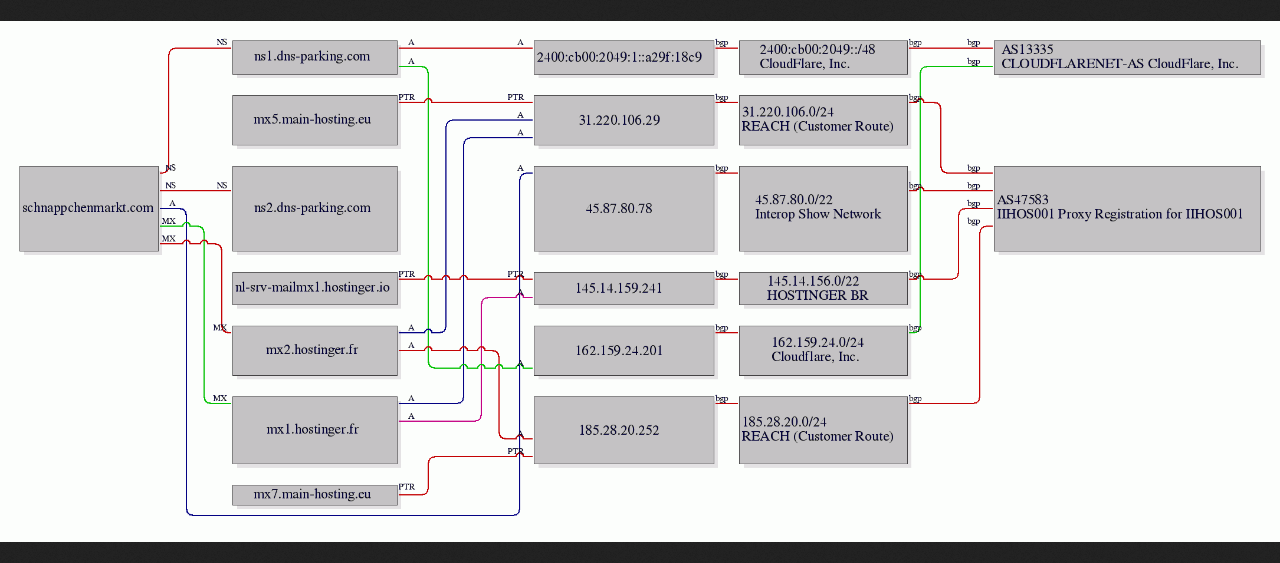This screenshot has width=1280, height=563.
Task: Select the 31.220.106.29 IP node
Action: pos(624,119)
